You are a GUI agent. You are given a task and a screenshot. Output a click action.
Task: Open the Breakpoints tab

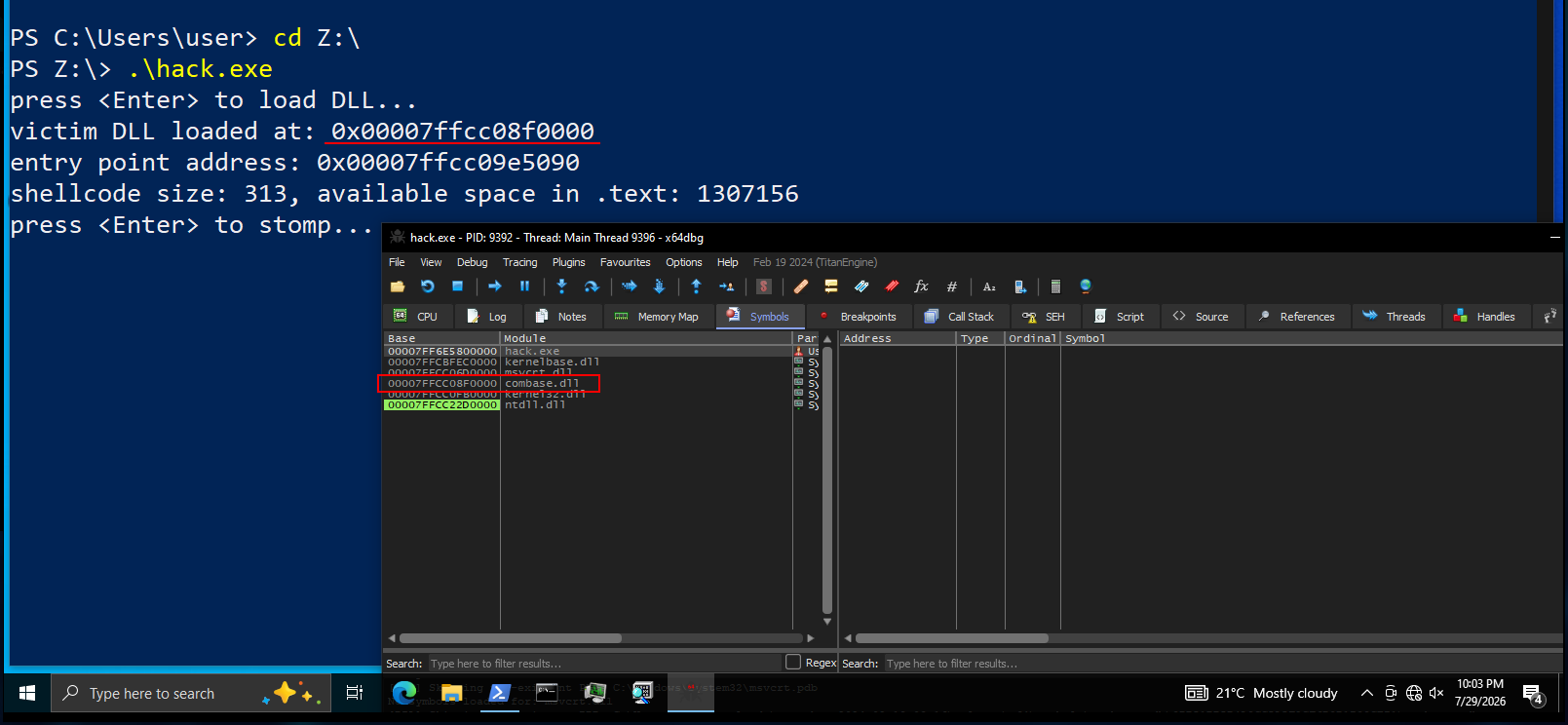[858, 317]
